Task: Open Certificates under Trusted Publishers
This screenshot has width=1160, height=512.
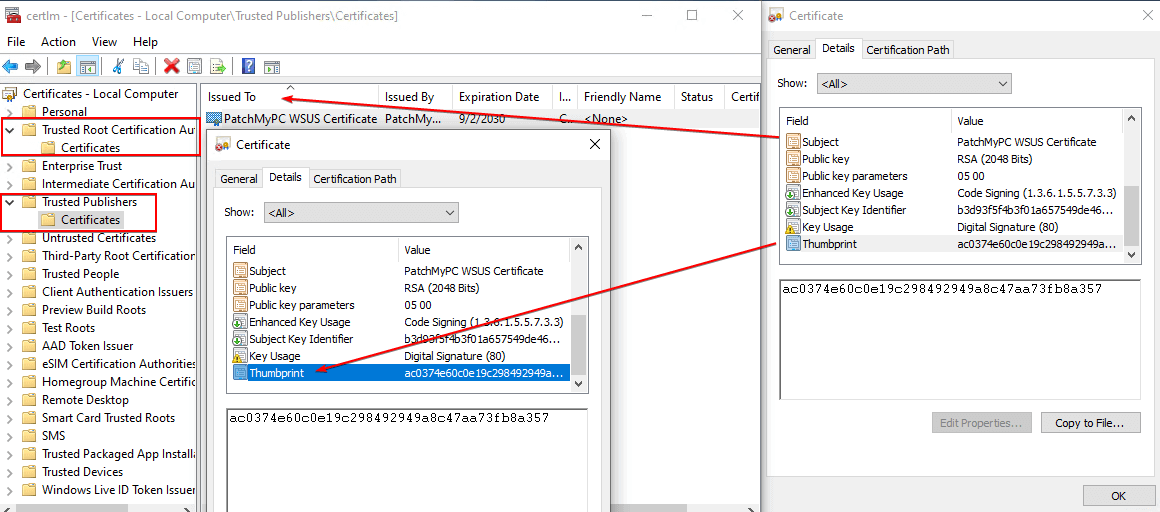Action: pyautogui.click(x=90, y=220)
